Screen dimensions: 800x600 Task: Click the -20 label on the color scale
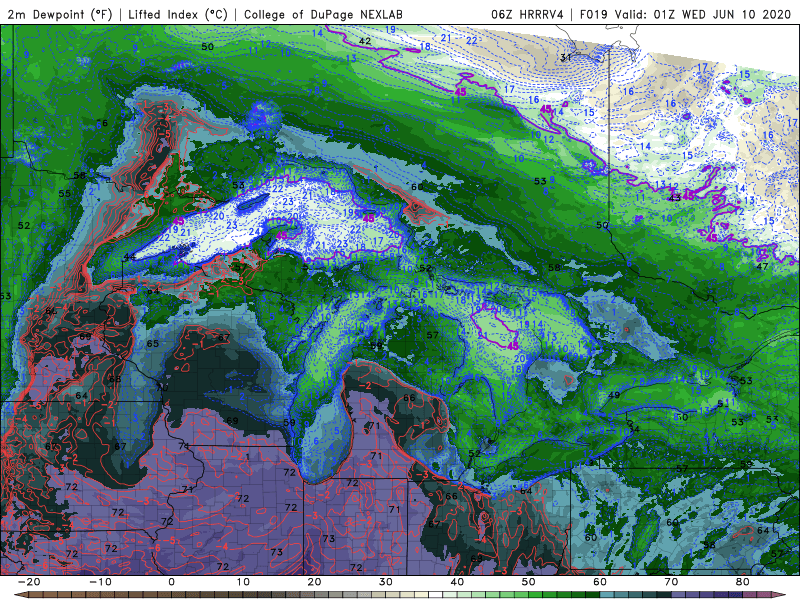click(x=29, y=582)
